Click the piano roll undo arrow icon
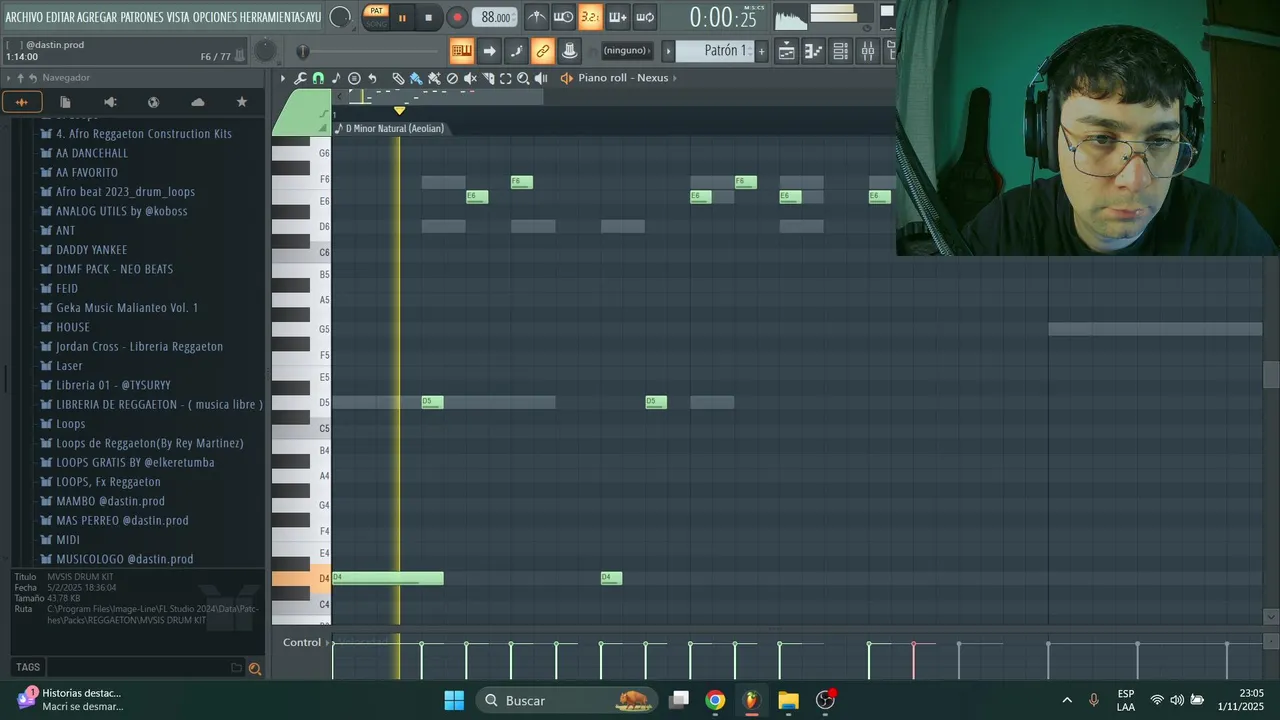This screenshot has height=720, width=1280. tap(372, 78)
